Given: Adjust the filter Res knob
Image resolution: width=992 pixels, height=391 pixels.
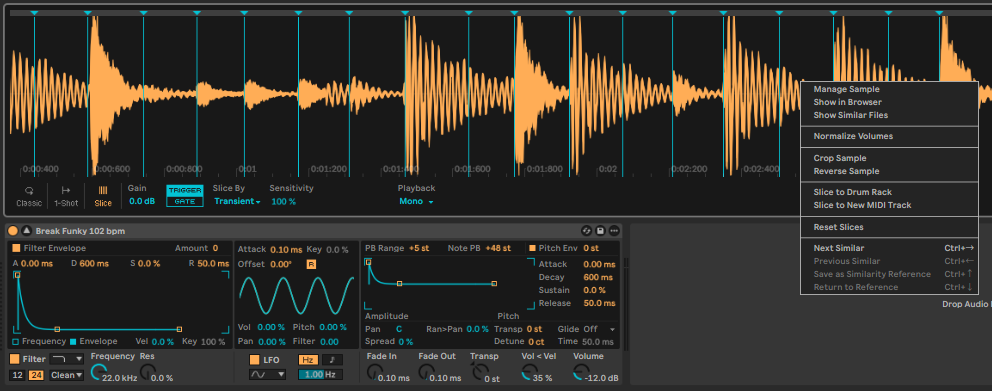Looking at the screenshot, I should (x=147, y=373).
